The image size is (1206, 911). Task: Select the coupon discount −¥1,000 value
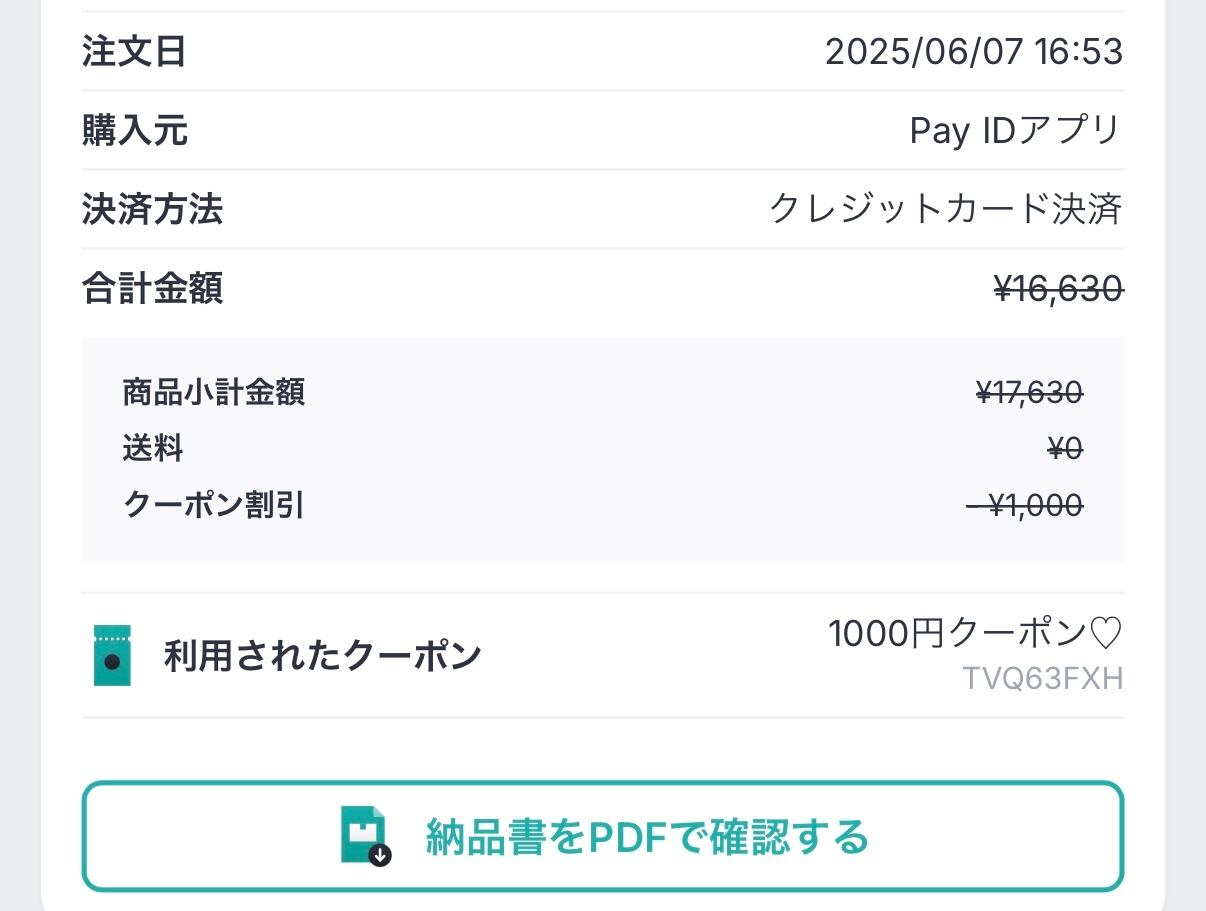(1025, 506)
